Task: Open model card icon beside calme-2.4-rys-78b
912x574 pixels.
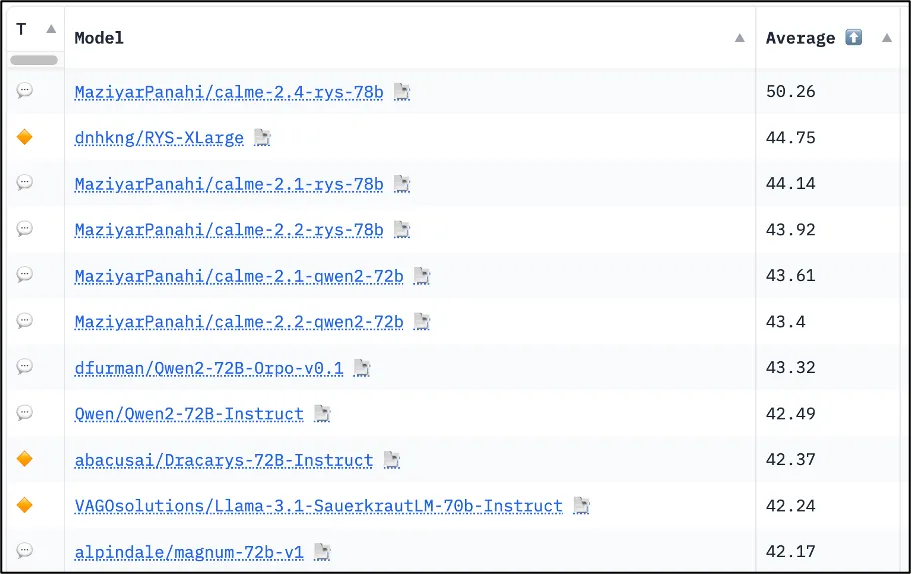Action: click(x=402, y=92)
